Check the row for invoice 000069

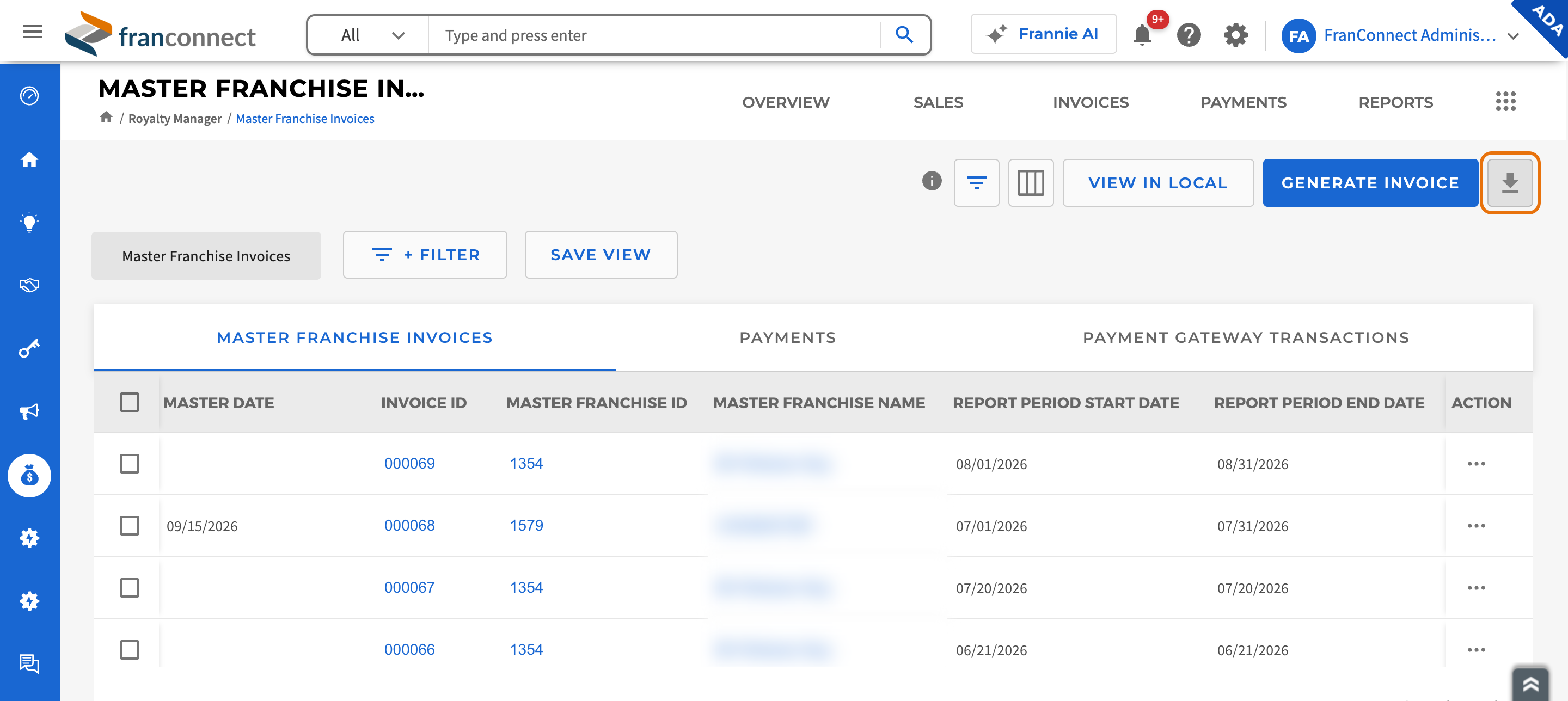129,464
